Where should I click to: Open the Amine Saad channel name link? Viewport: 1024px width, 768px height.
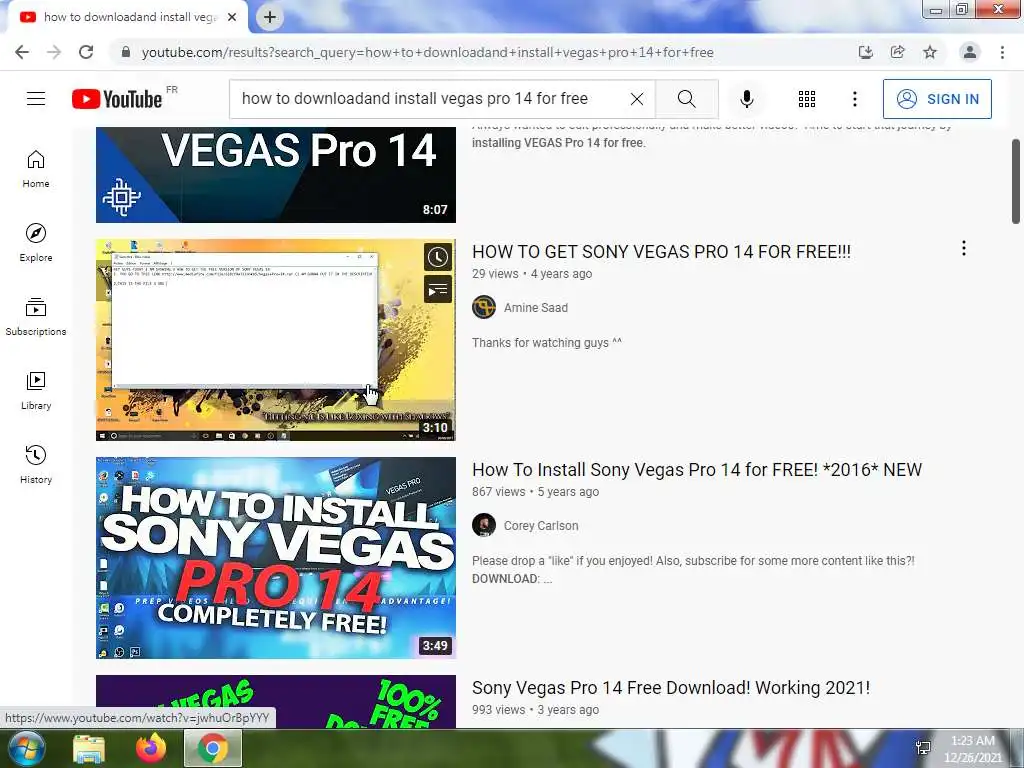click(536, 308)
